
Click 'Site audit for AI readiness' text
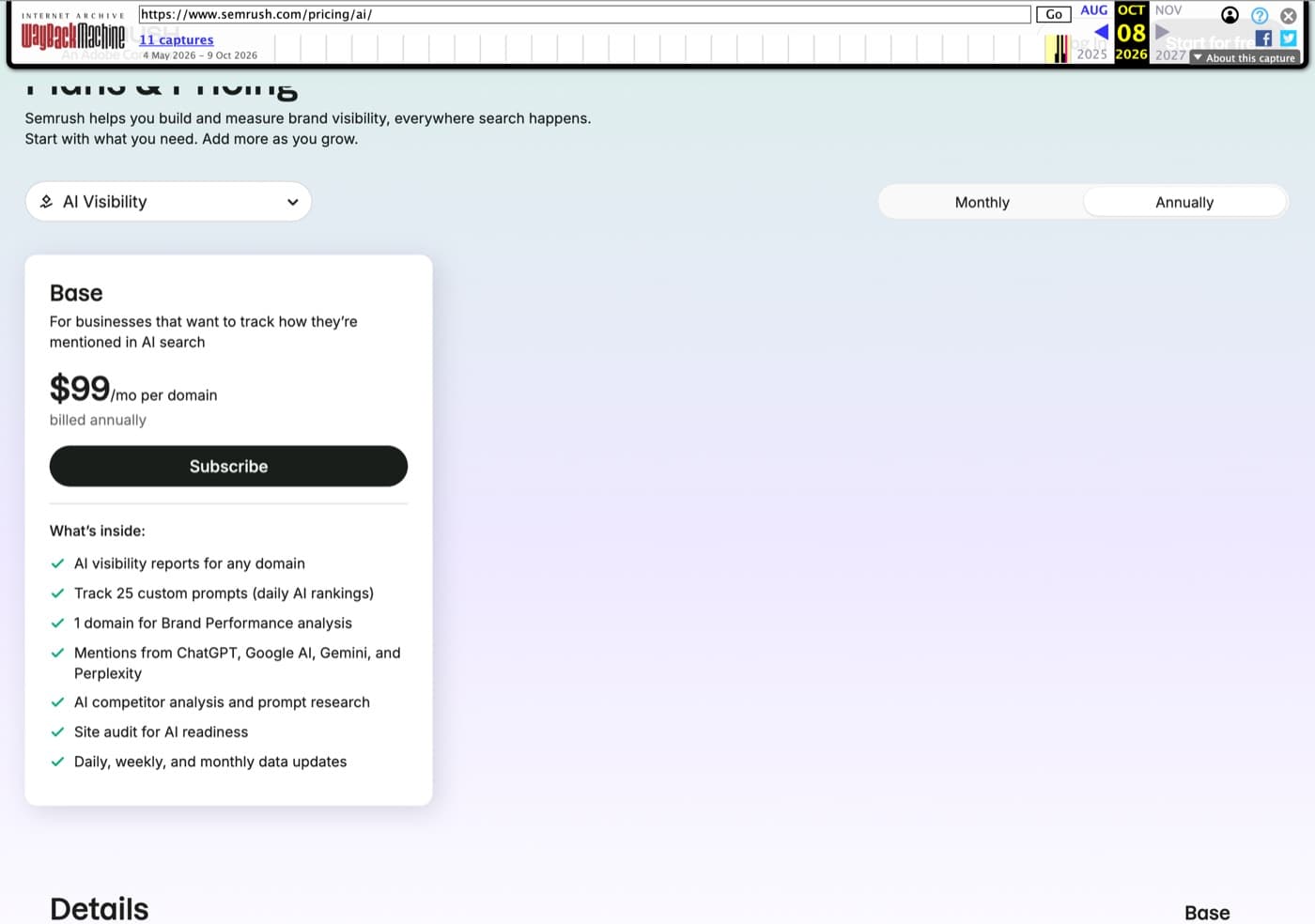162,731
